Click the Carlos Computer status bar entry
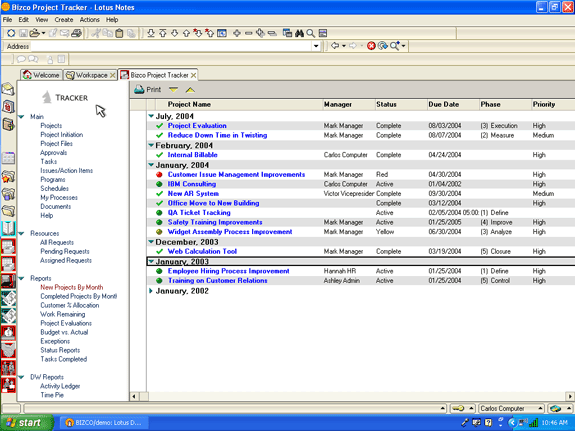Viewport: 575px width, 431px height. 512,408
